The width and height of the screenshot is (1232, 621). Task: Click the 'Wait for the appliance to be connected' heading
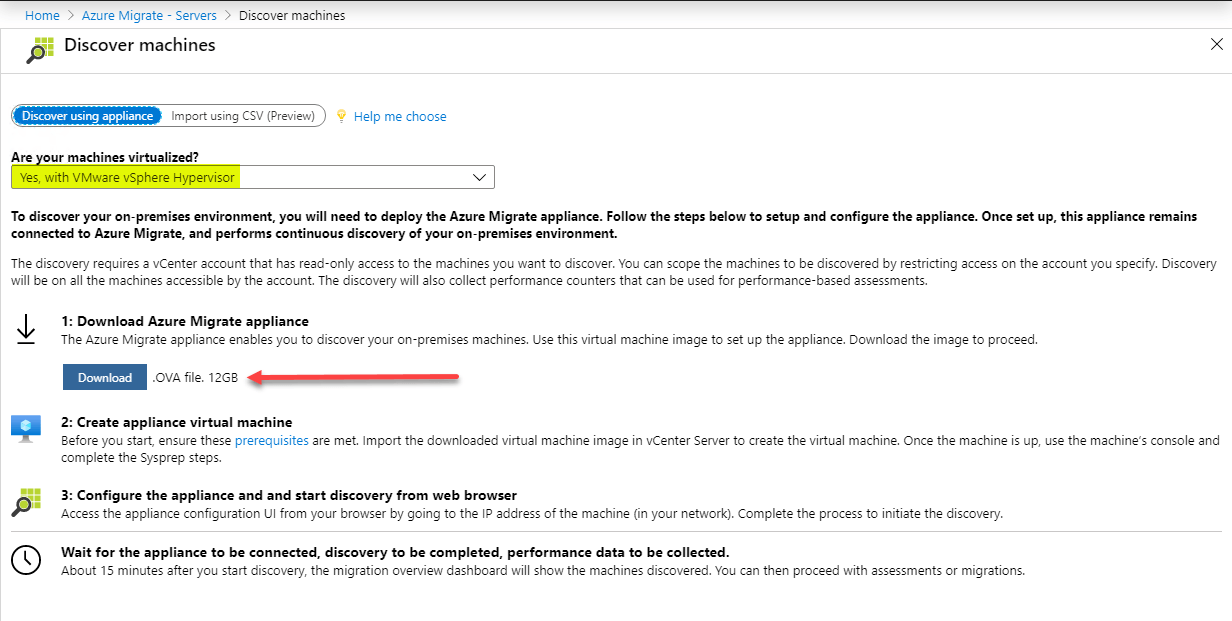pos(395,552)
